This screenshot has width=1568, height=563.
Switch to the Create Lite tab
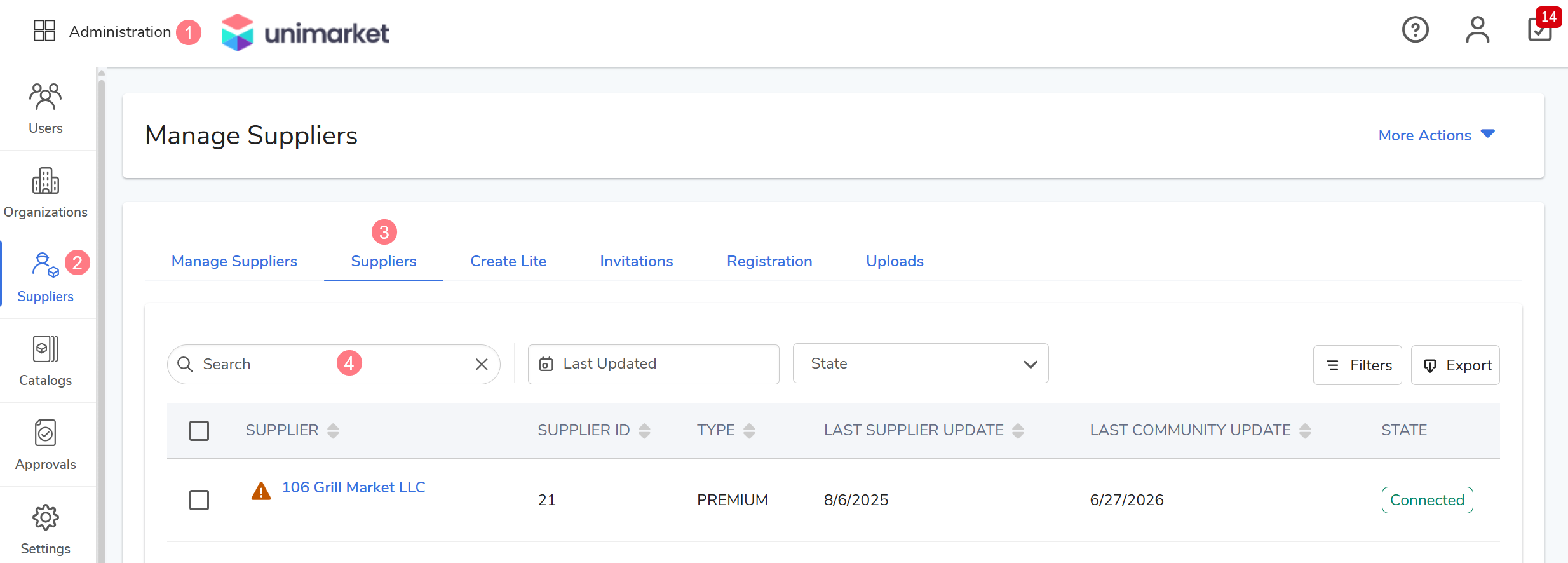508,261
